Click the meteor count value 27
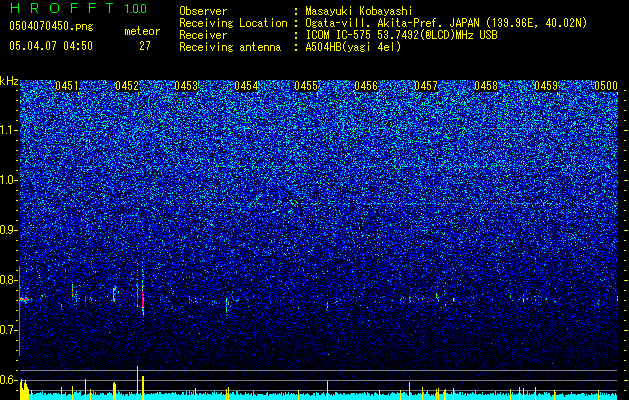Image resolution: width=629 pixels, height=400 pixels. [145, 46]
